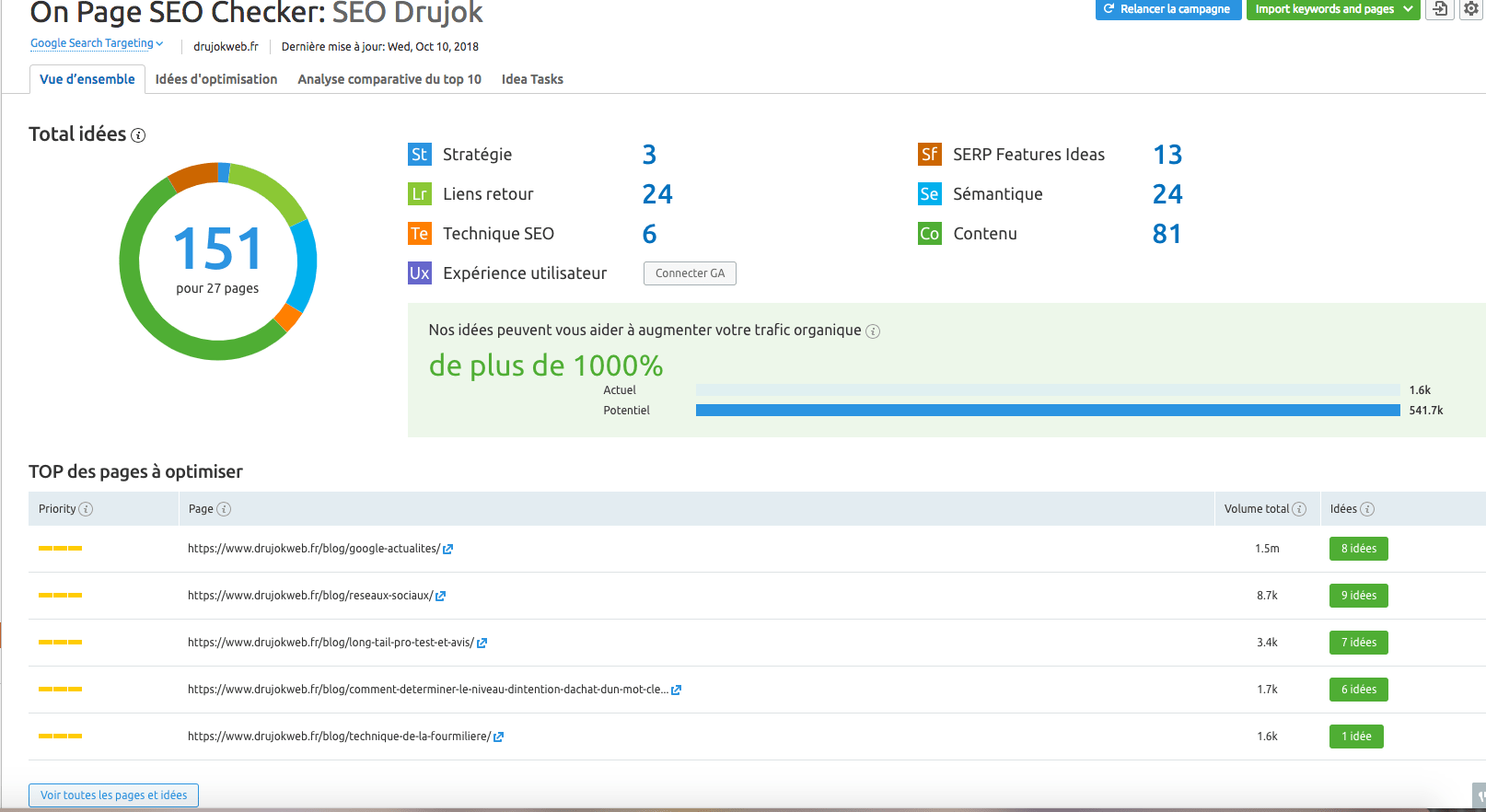
Task: Click info icon in Page column header
Action: pyautogui.click(x=224, y=509)
